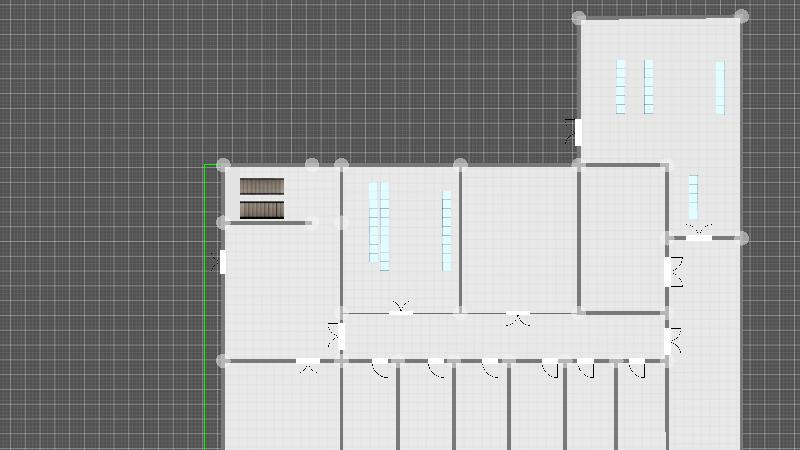Select the single tall shelf right of the double shelf

[x=446, y=230]
